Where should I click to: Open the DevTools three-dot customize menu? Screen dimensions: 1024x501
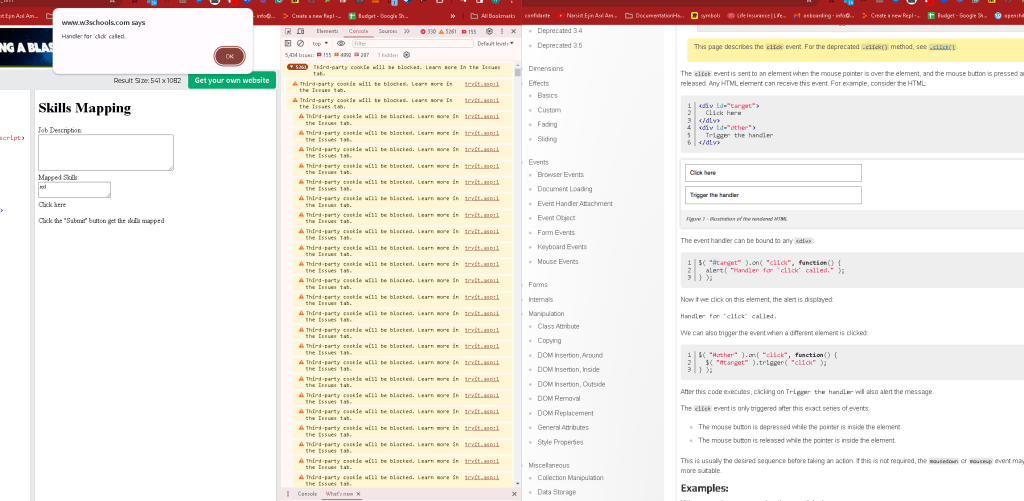pyautogui.click(x=502, y=31)
